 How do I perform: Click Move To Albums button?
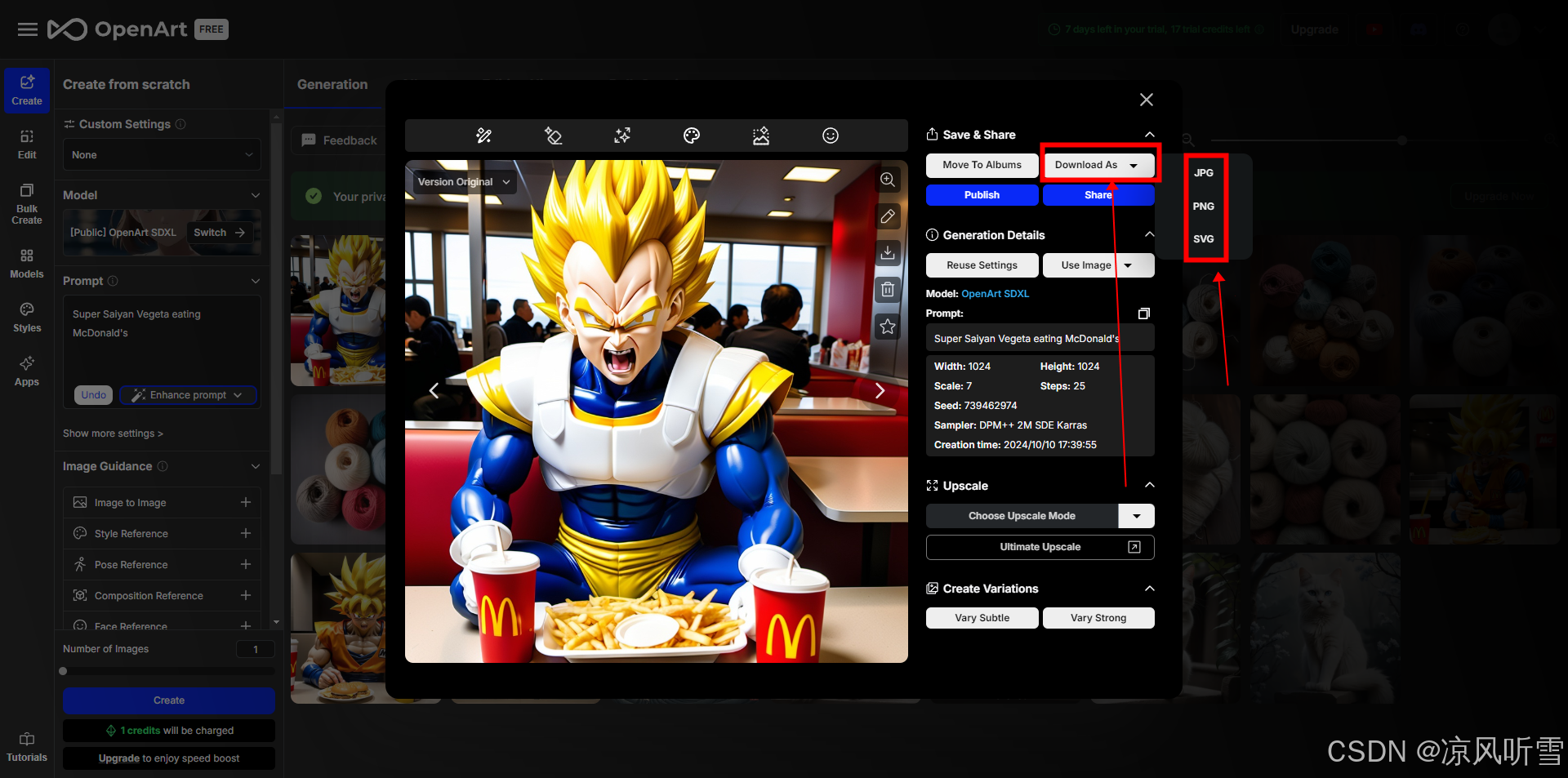click(x=982, y=165)
